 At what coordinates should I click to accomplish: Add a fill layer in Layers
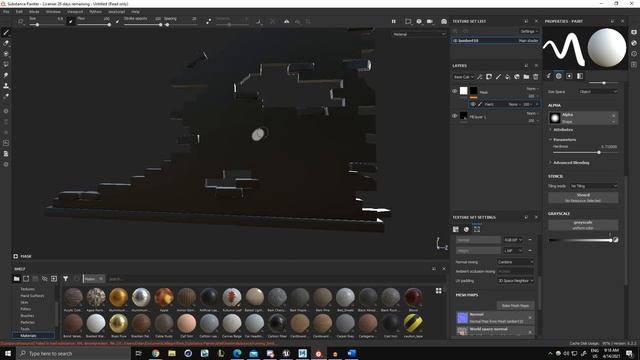[x=507, y=77]
